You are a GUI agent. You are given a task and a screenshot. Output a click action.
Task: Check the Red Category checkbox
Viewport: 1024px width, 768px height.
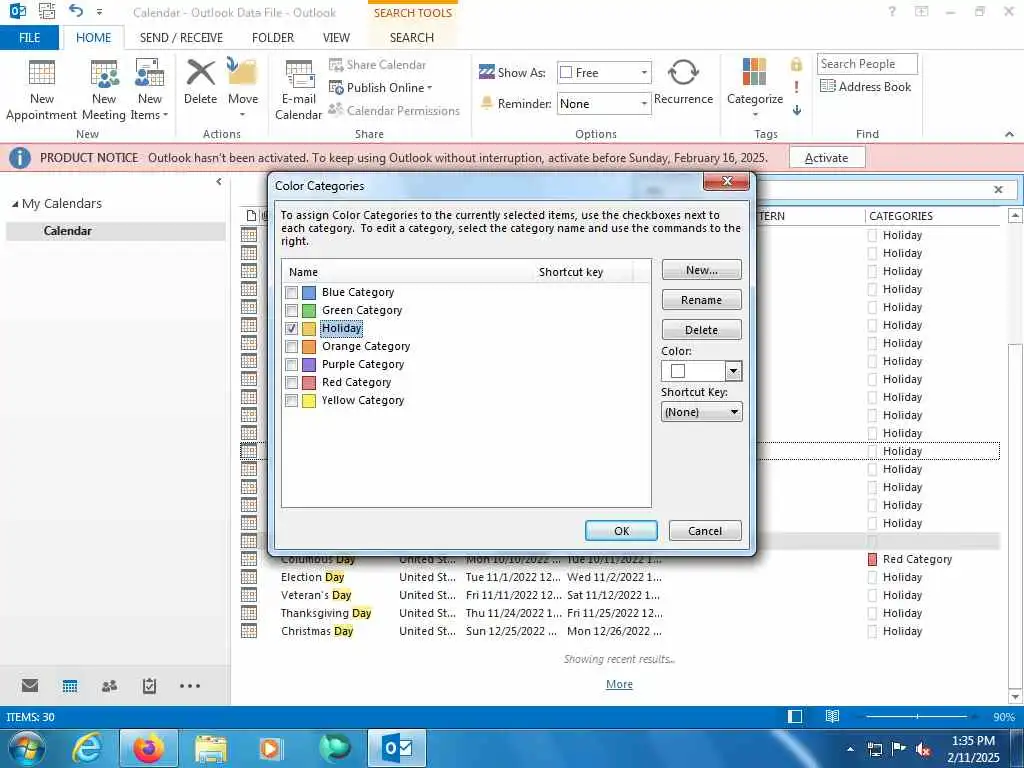pyautogui.click(x=291, y=383)
